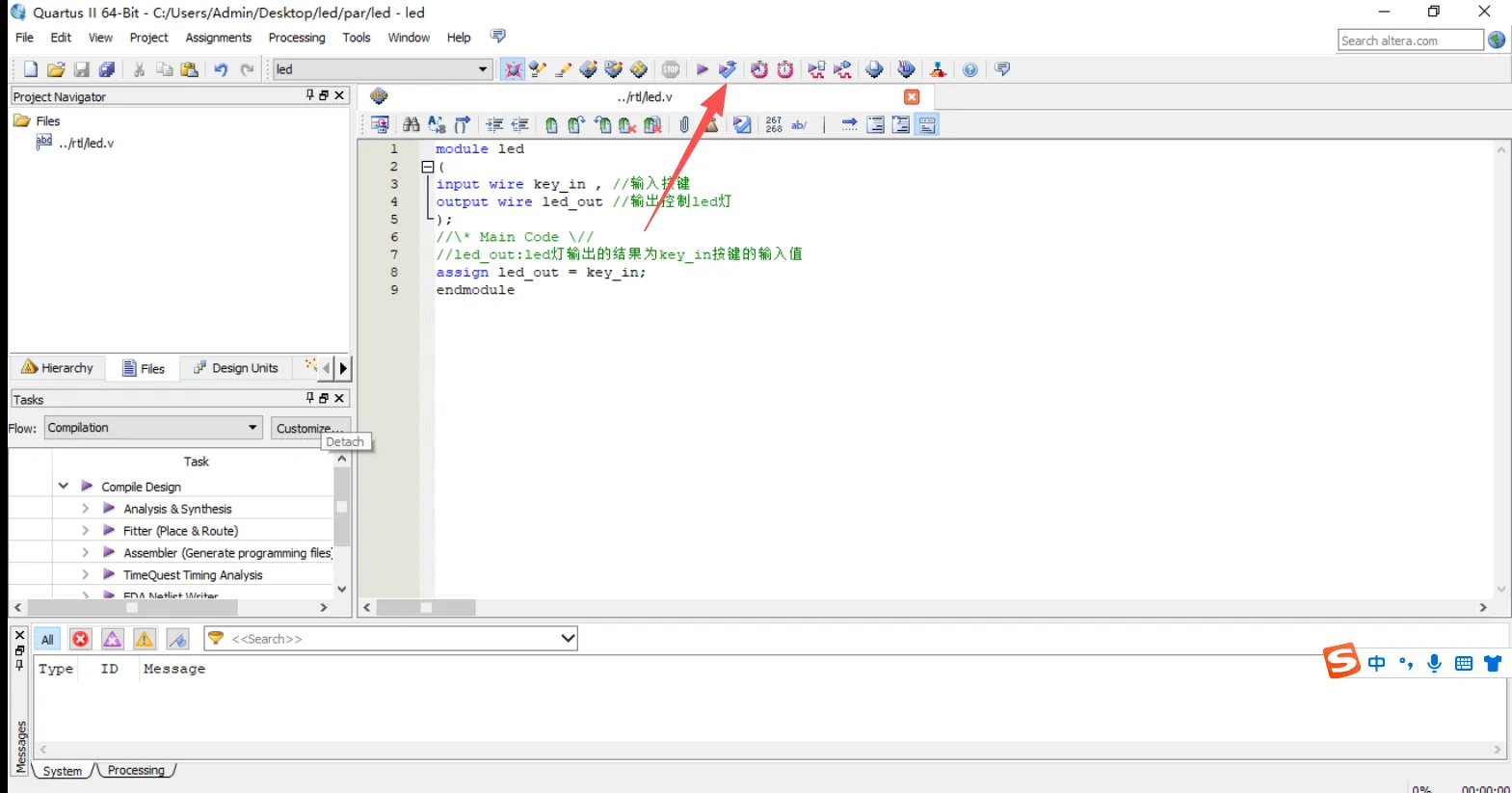Focus the Search altera.com field
The image size is (1512, 793).
pos(1411,40)
